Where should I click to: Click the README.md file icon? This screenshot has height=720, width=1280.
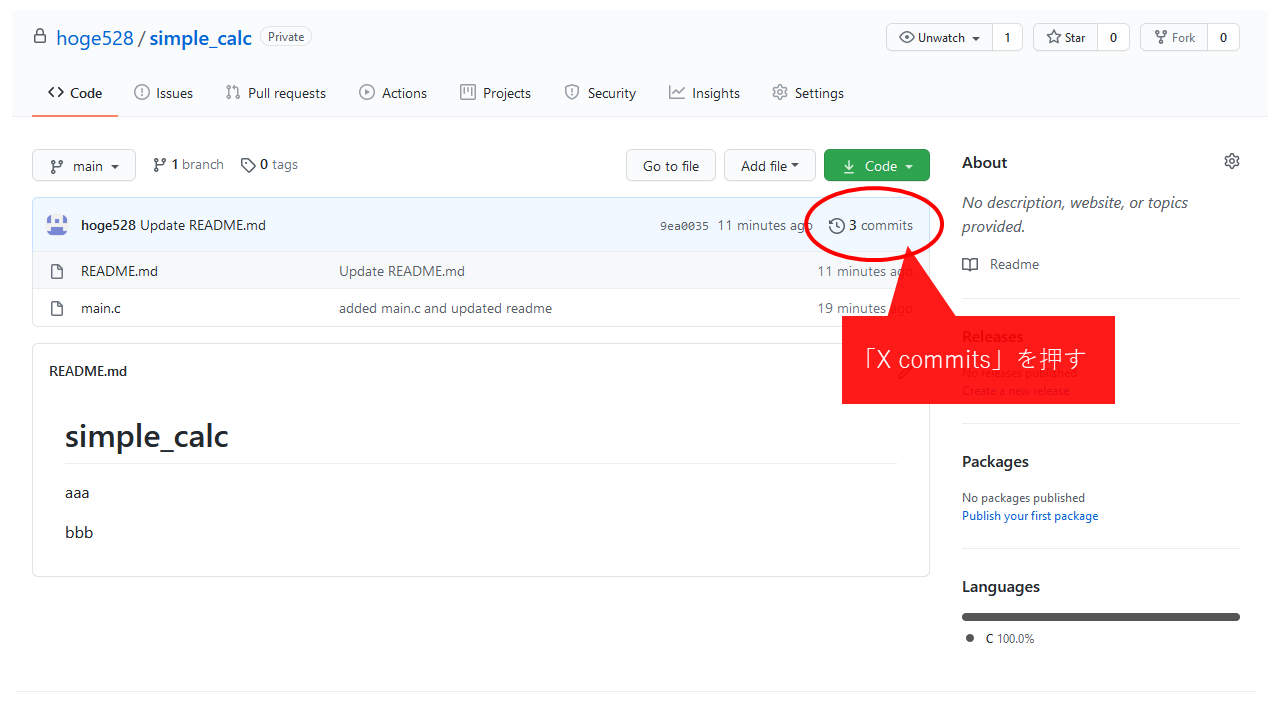point(57,271)
